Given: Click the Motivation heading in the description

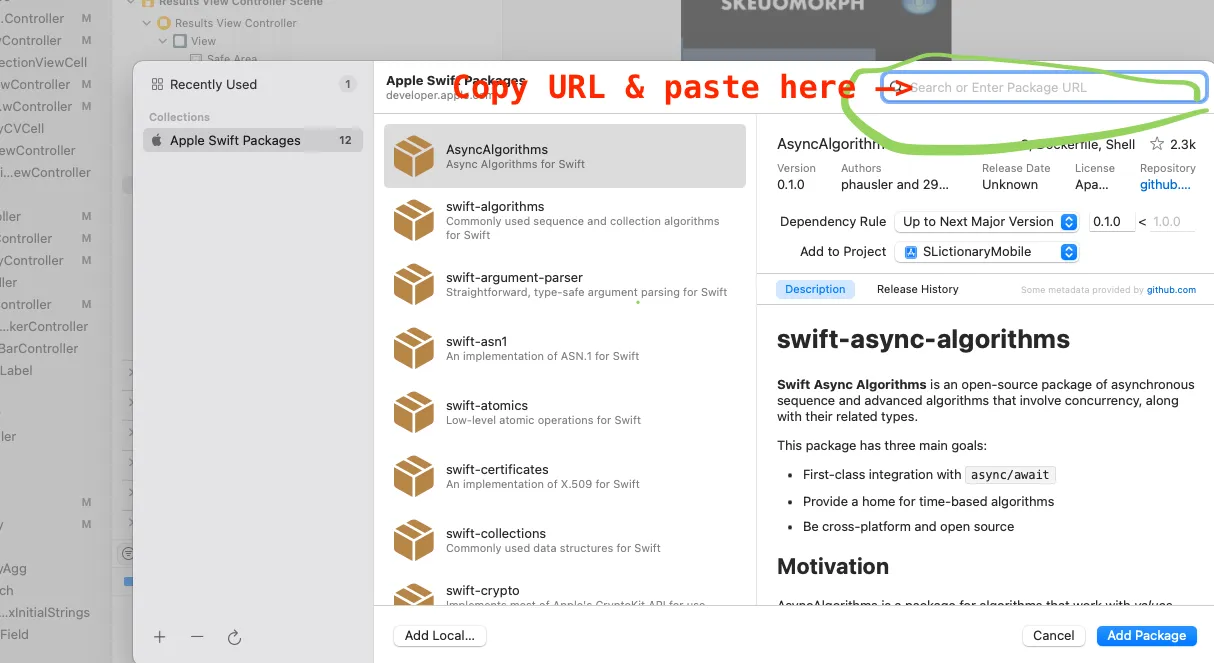Looking at the screenshot, I should [x=833, y=566].
